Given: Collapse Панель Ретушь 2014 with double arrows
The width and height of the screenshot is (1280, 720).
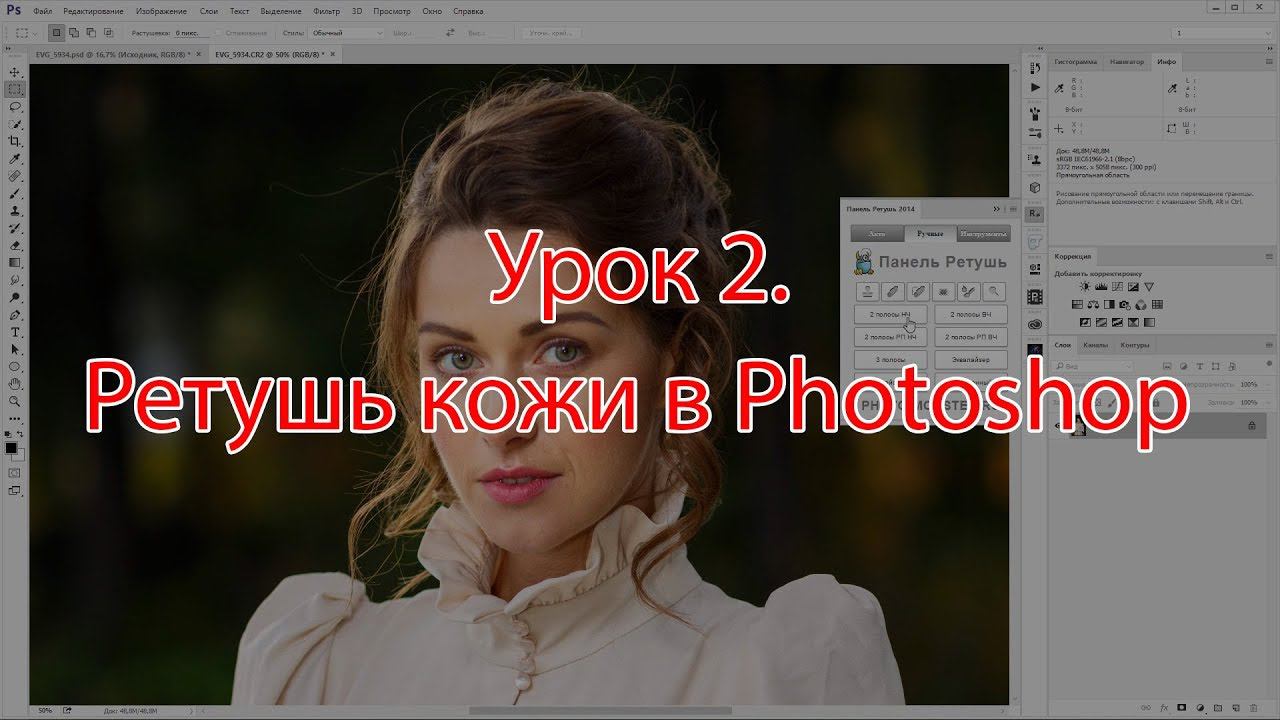Looking at the screenshot, I should [996, 209].
